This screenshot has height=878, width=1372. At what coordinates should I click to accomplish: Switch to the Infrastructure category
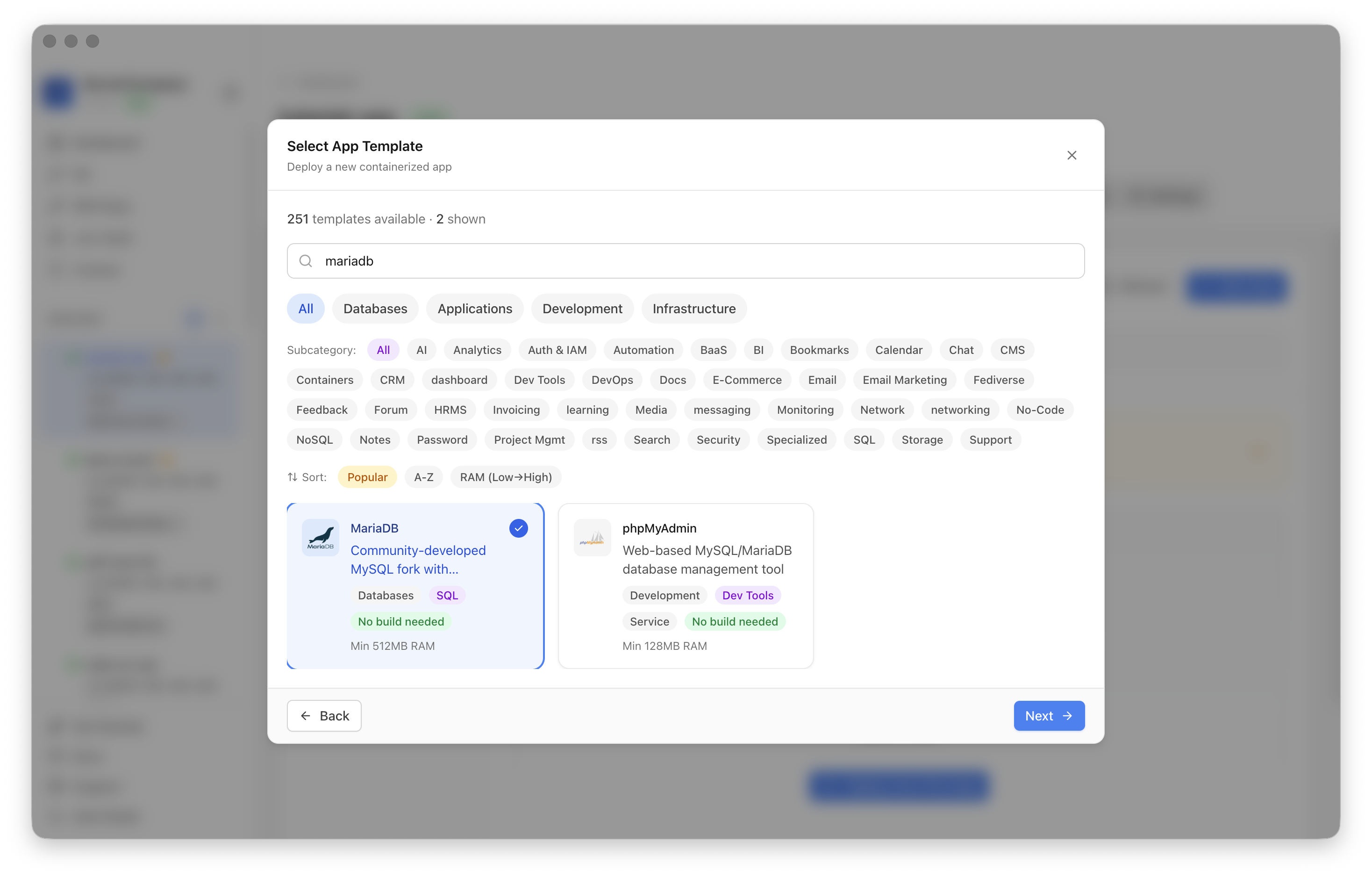[694, 309]
